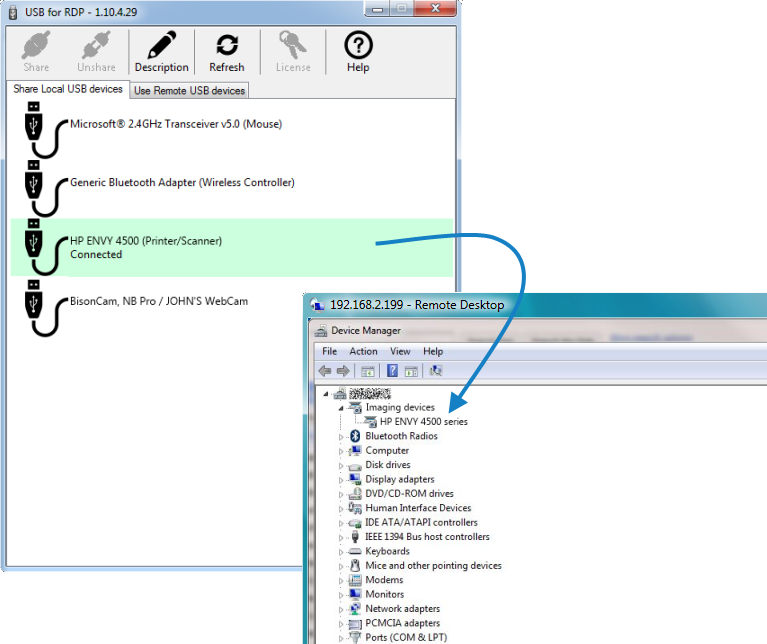This screenshot has width=767, height=644.
Task: Click Device Manager blue help toolbar icon
Action: pyautogui.click(x=392, y=371)
